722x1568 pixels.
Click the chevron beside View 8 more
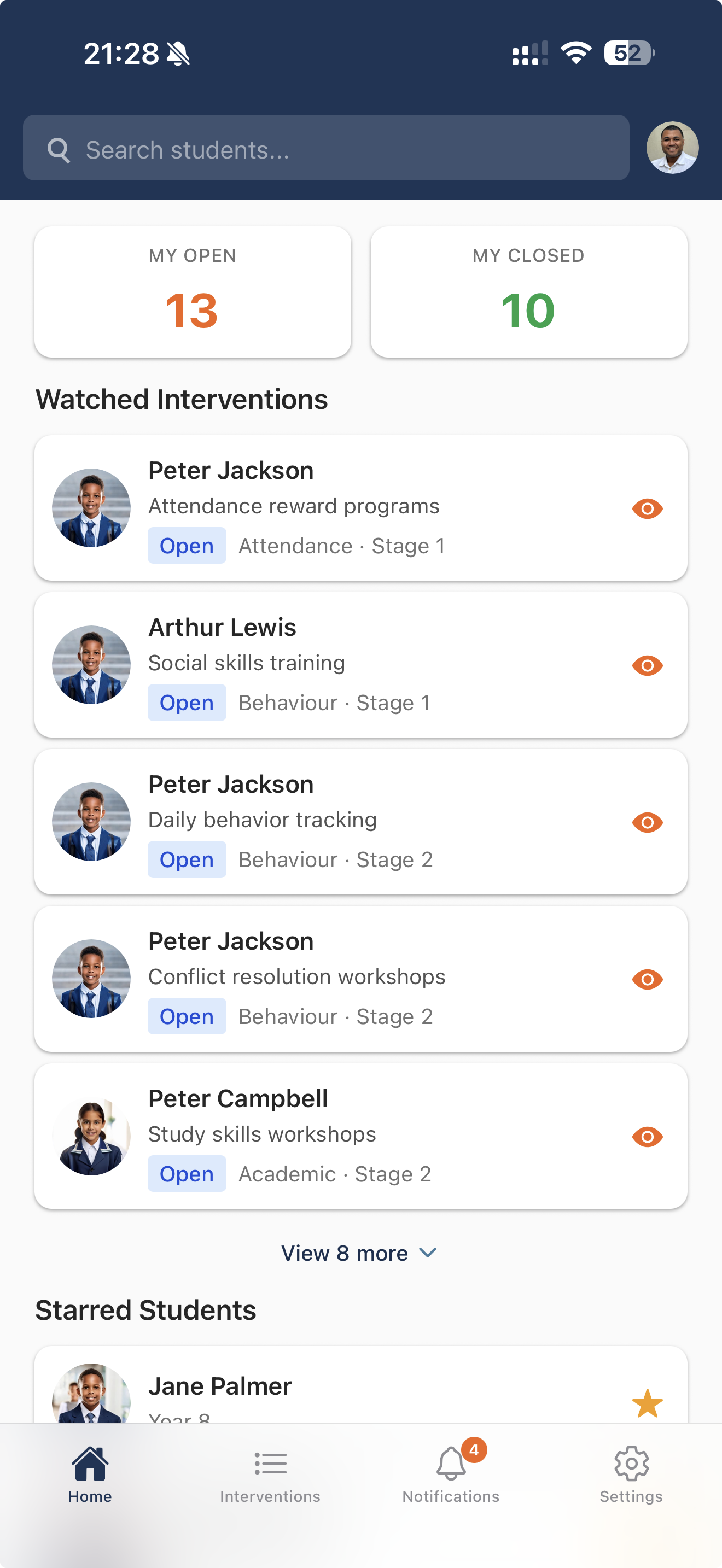pos(429,1253)
